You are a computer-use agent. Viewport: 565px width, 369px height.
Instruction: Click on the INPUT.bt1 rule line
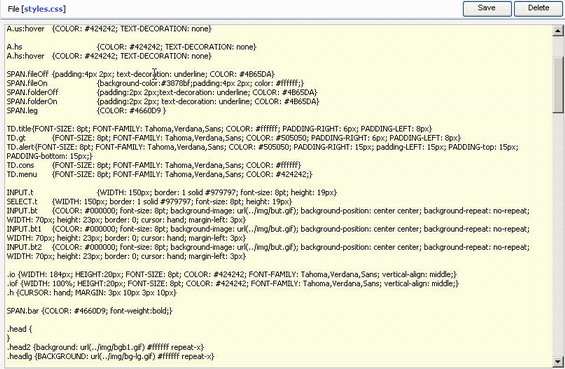pos(268,234)
